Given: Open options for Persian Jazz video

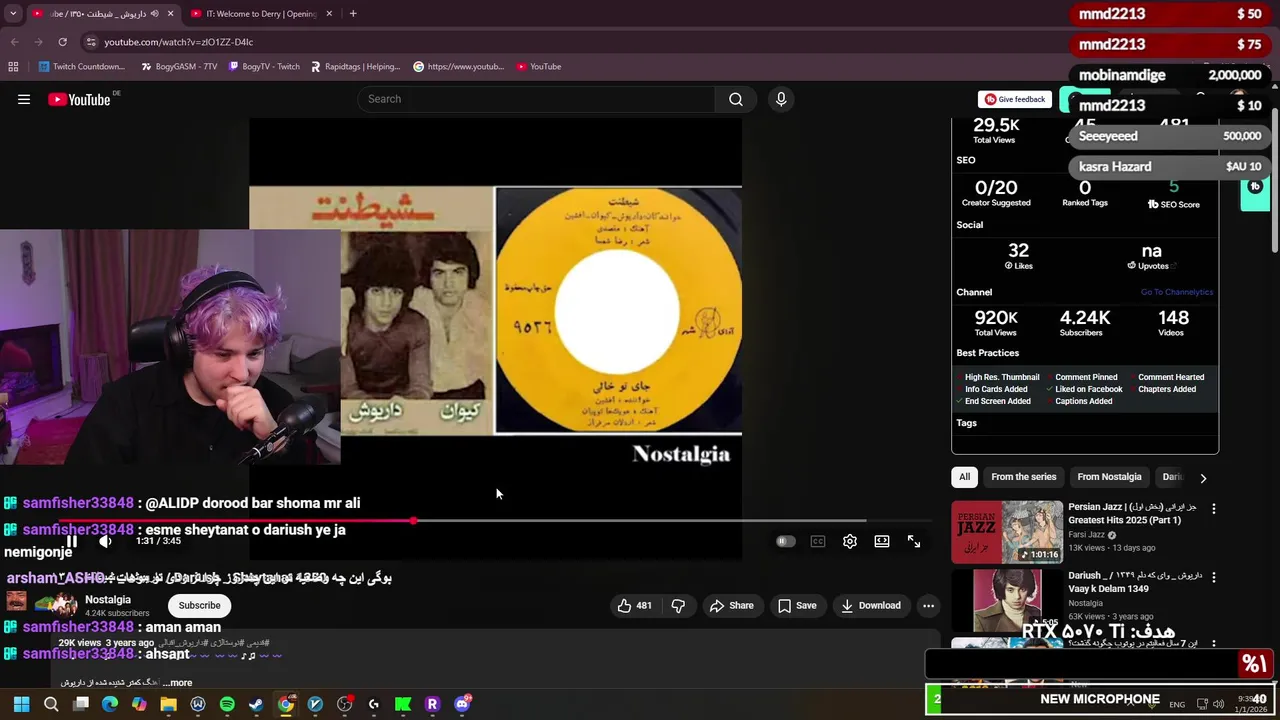Looking at the screenshot, I should (1214, 509).
